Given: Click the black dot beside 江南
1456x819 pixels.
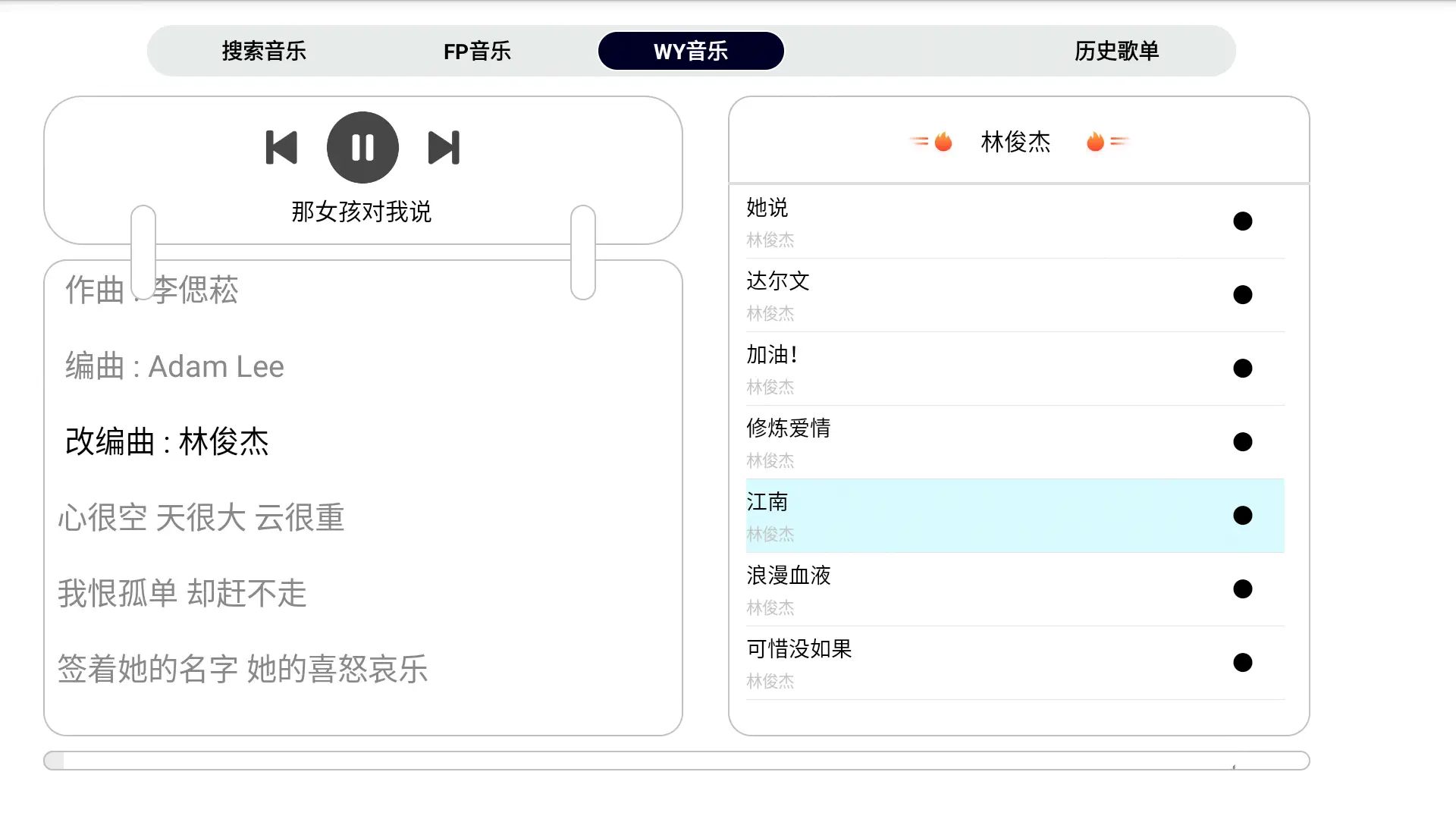Looking at the screenshot, I should 1242,515.
